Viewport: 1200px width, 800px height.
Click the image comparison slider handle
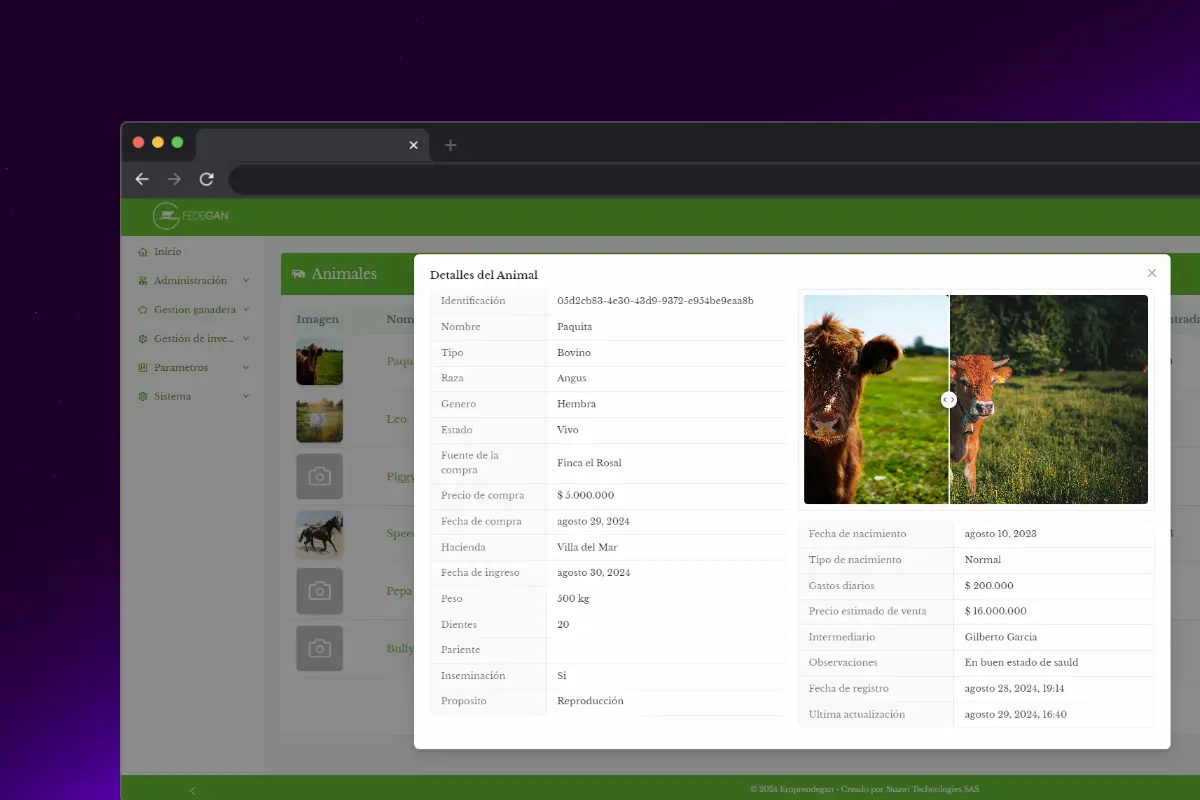pos(949,399)
